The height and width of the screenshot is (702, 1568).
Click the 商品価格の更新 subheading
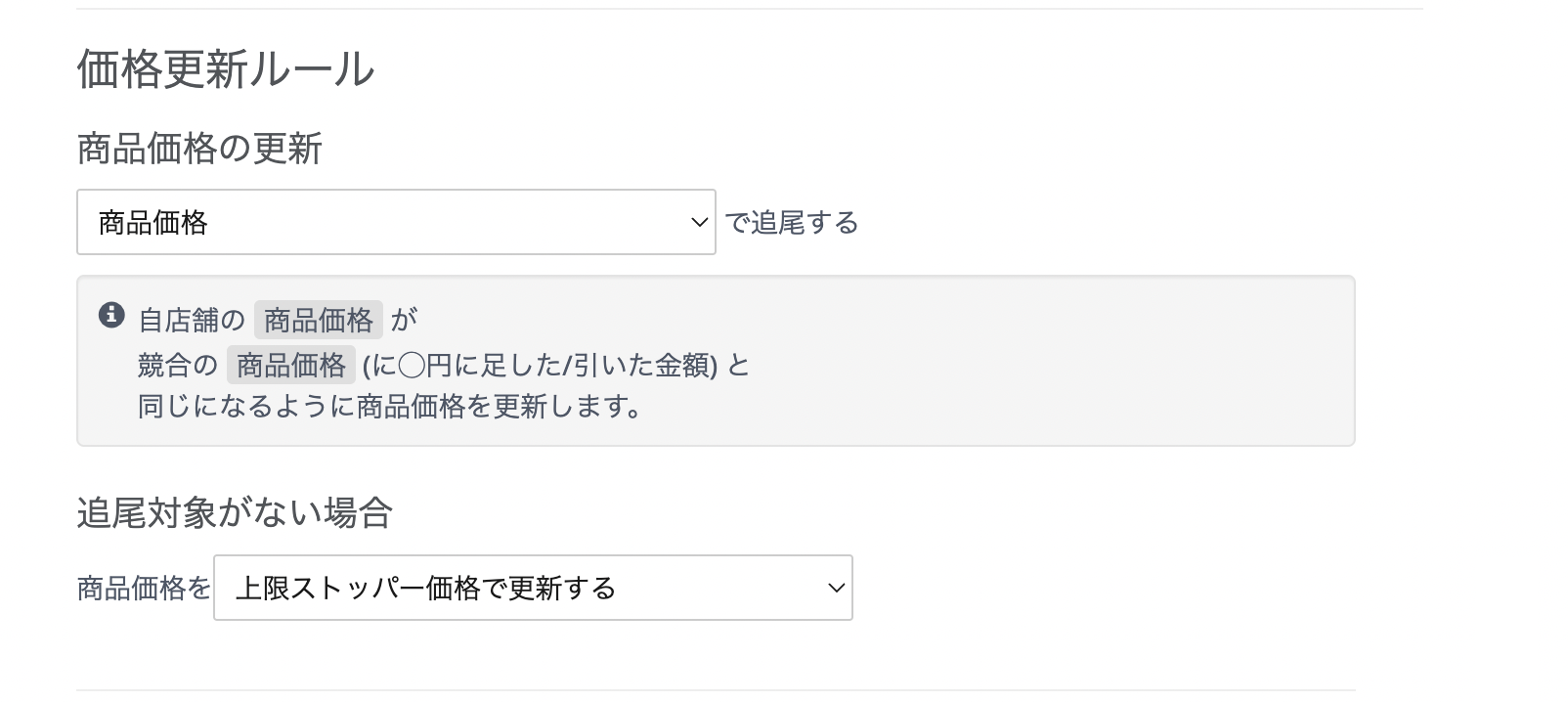point(199,150)
